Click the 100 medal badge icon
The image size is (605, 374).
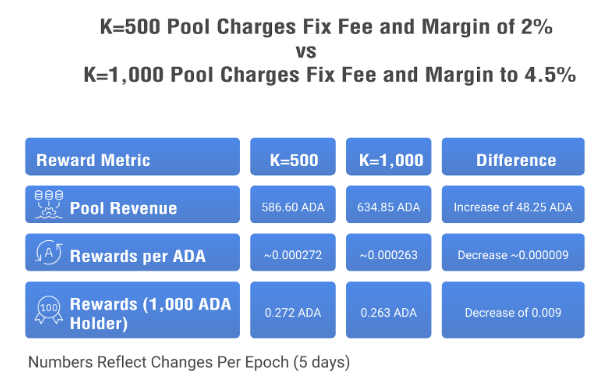[x=49, y=310]
